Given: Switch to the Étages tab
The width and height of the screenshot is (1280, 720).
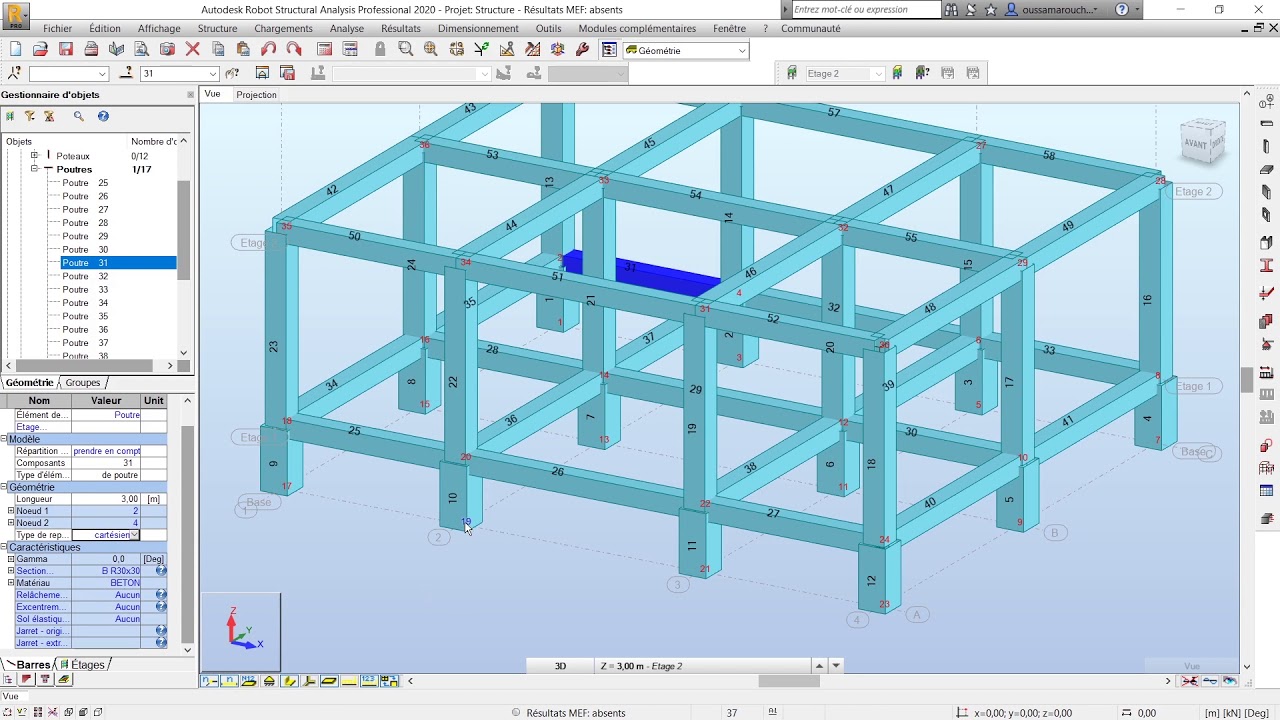Looking at the screenshot, I should [x=87, y=665].
